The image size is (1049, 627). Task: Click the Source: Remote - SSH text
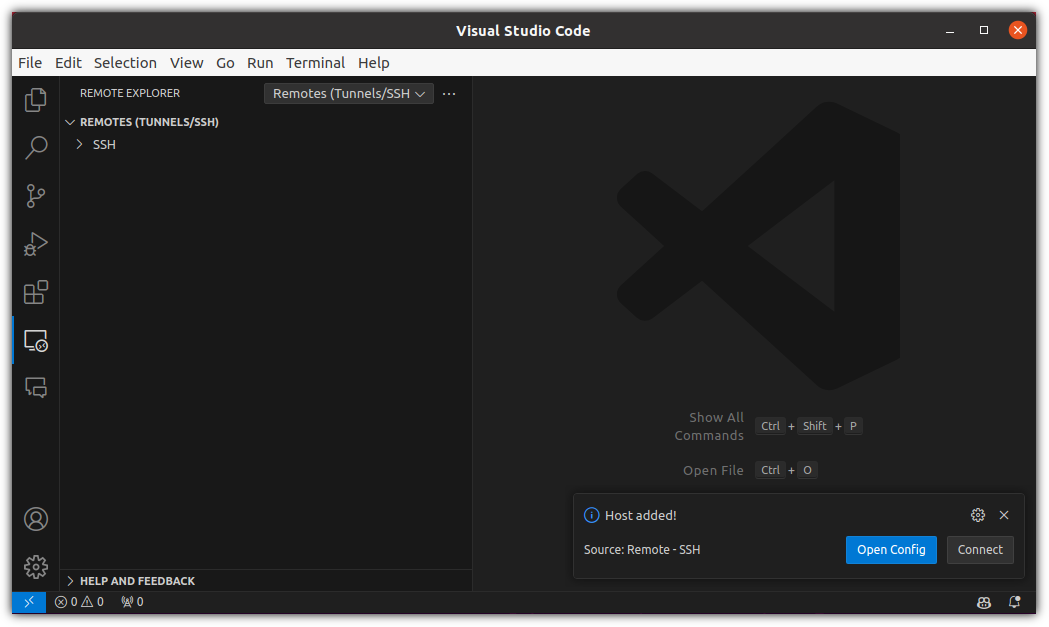tap(642, 550)
